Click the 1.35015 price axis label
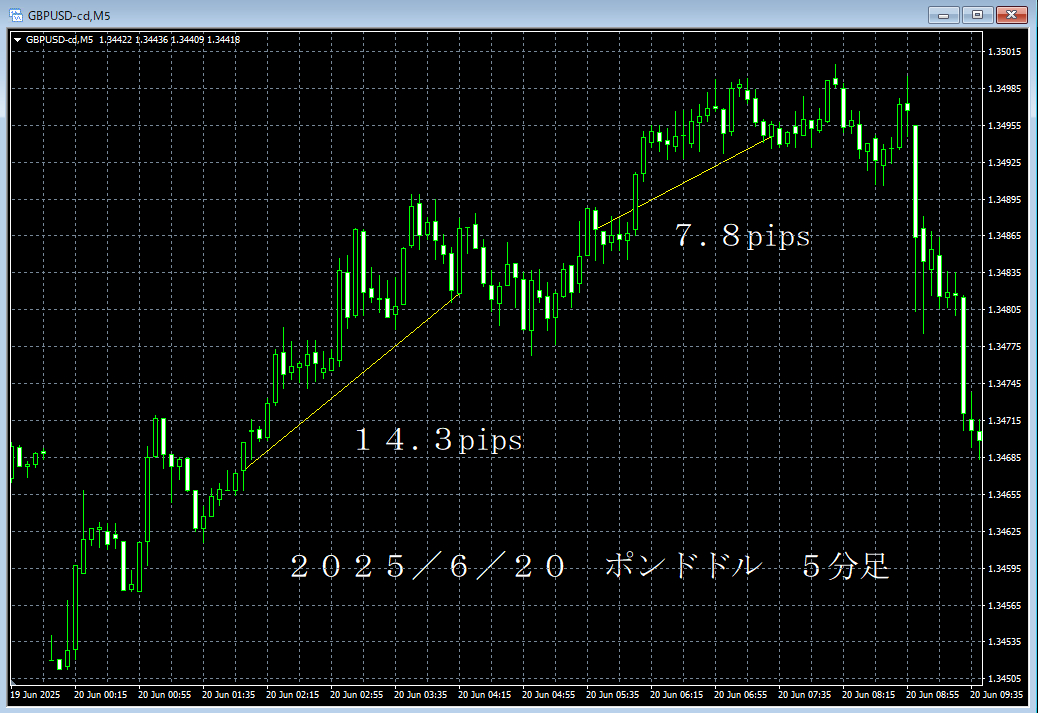Viewport: 1038px width, 713px height. click(1005, 52)
